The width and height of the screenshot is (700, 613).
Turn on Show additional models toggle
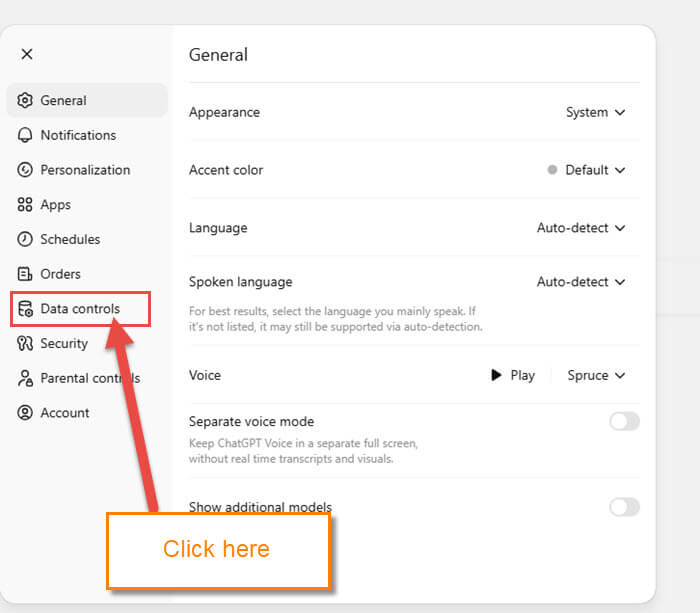(x=624, y=507)
